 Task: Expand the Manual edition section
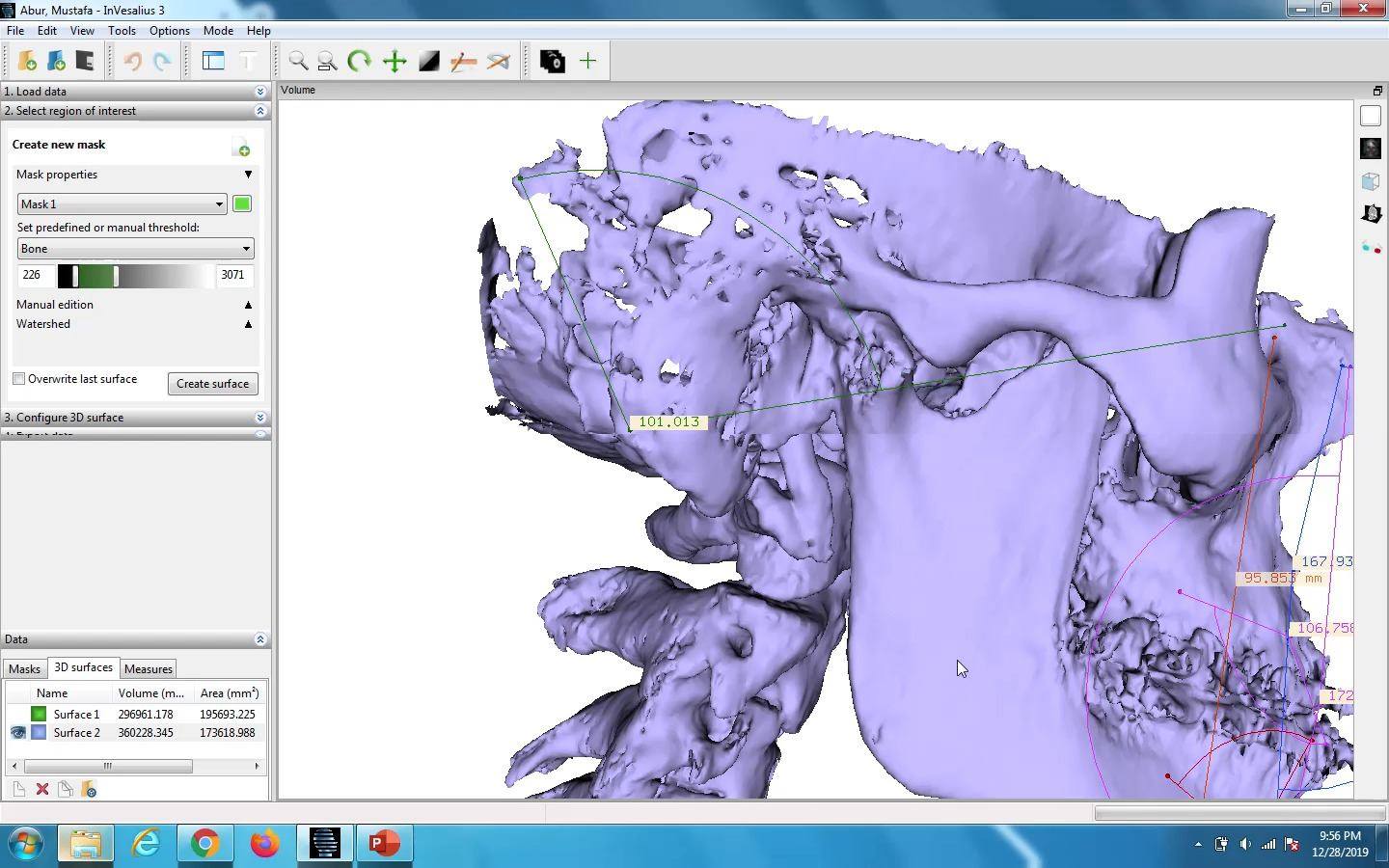pyautogui.click(x=248, y=305)
